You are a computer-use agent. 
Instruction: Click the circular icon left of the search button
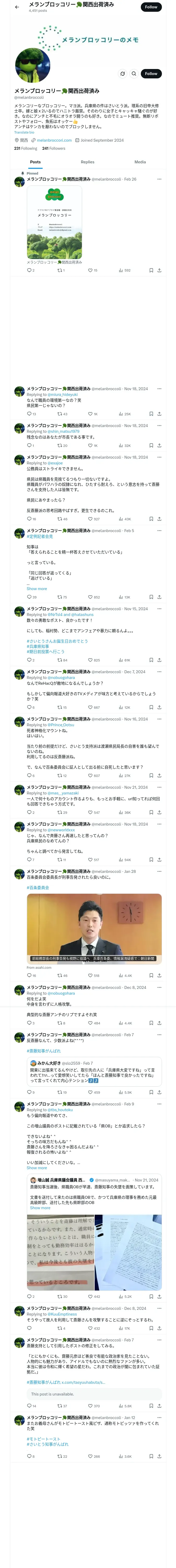(123, 74)
